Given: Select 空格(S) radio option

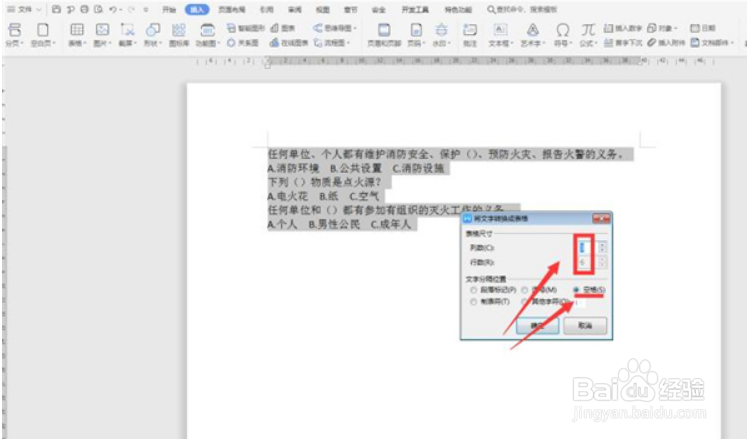Looking at the screenshot, I should point(589,290).
